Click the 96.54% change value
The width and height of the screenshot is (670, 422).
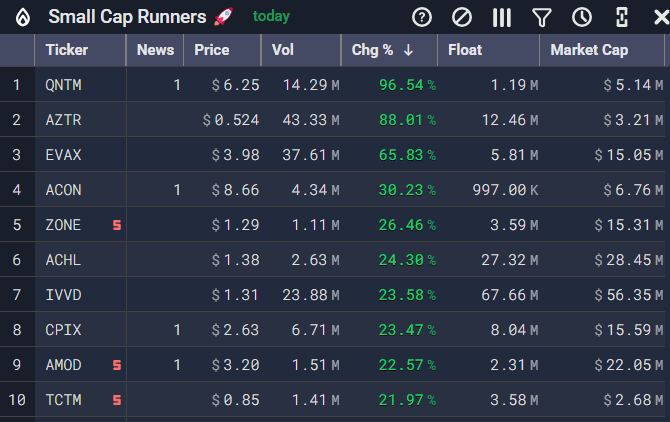[407, 85]
